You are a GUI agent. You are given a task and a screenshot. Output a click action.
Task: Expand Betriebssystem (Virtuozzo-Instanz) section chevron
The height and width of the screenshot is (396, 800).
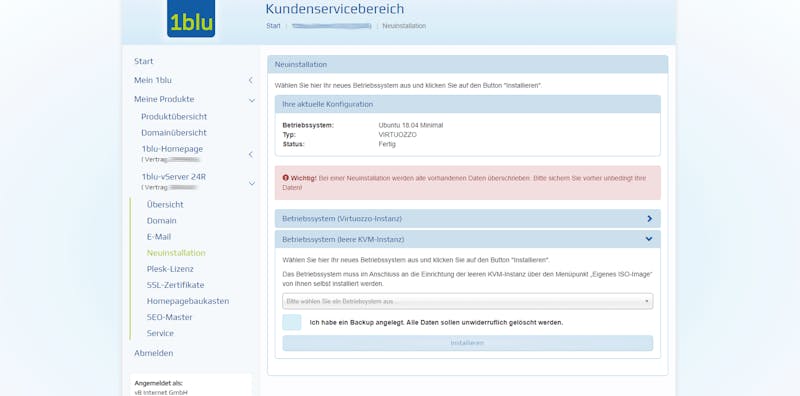point(649,218)
